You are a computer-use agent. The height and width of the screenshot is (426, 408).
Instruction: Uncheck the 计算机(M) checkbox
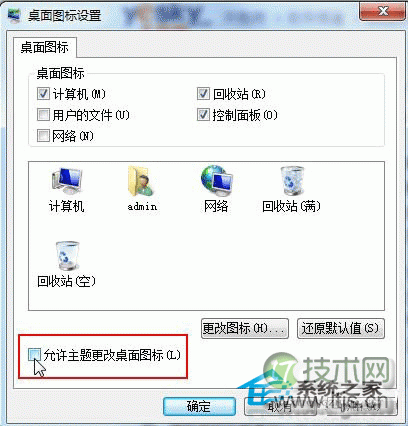pos(43,94)
